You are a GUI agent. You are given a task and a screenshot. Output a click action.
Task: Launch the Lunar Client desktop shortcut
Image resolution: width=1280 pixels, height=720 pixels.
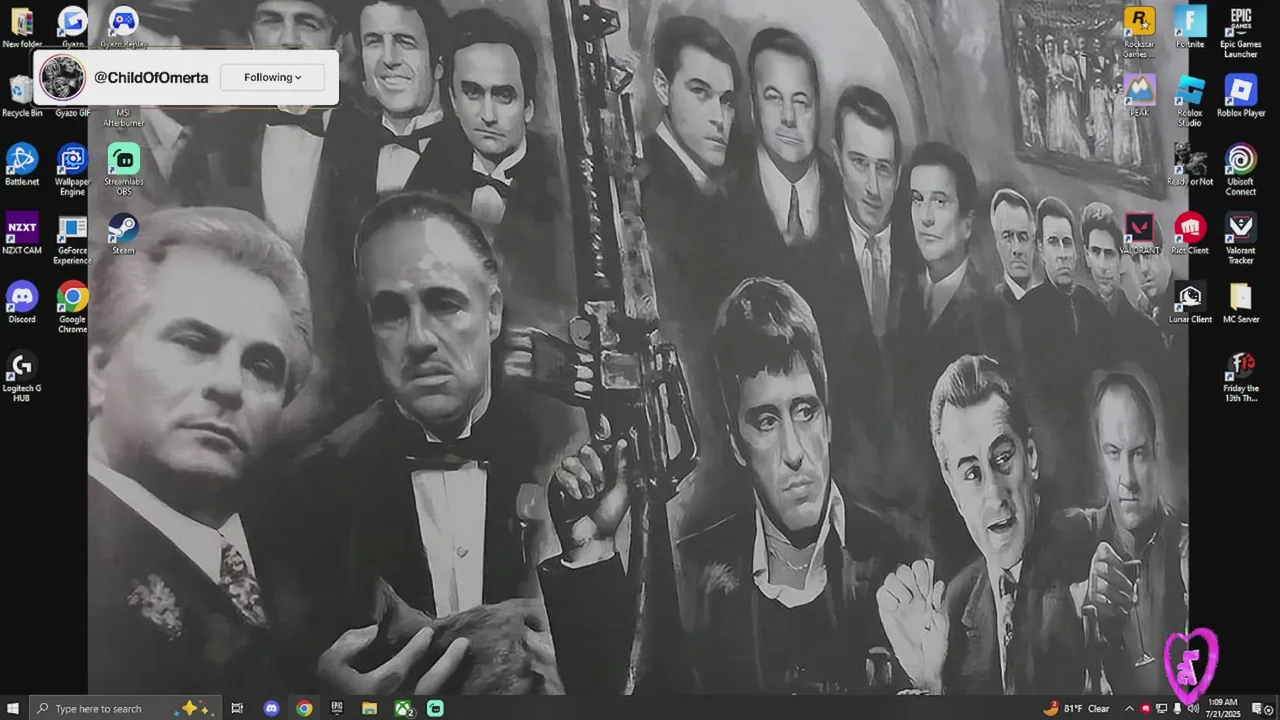click(1190, 303)
